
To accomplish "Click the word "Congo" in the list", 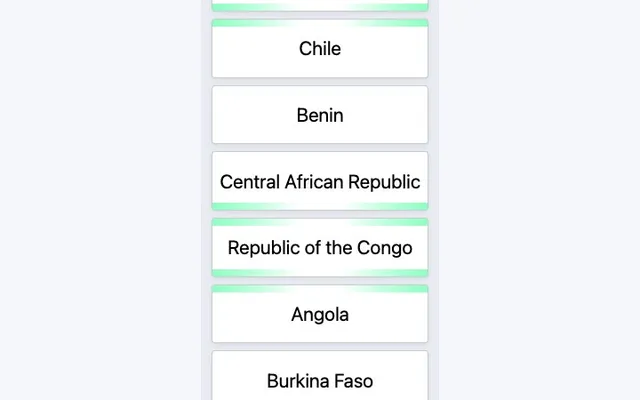I will click(384, 248).
